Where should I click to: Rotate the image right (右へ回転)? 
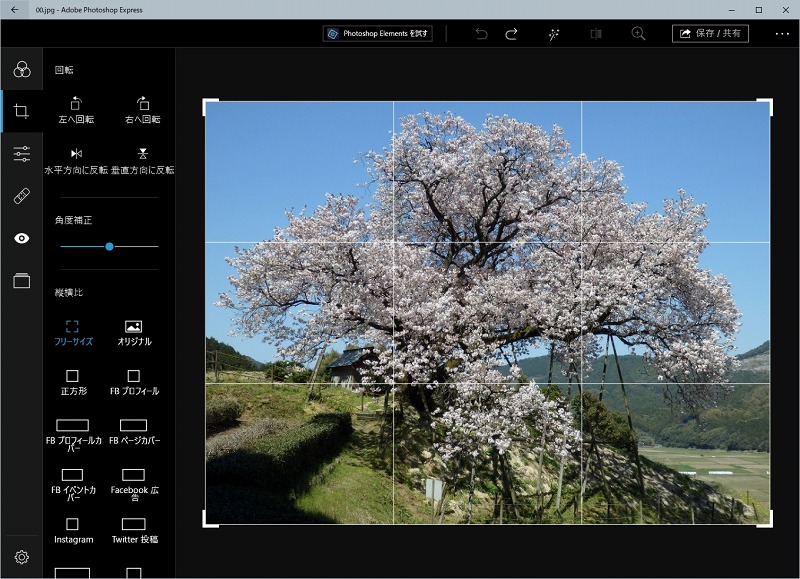142,110
